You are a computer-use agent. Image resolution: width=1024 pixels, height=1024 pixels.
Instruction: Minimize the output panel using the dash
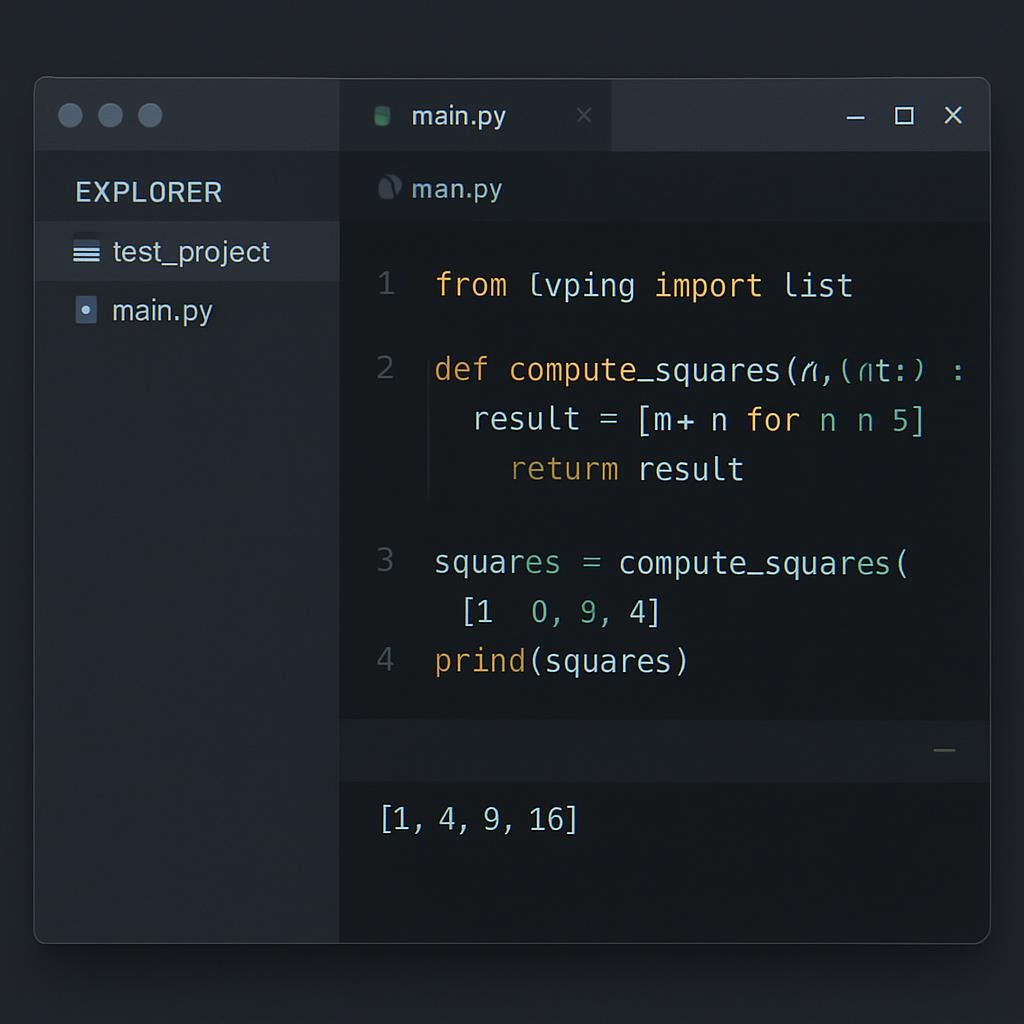pyautogui.click(x=944, y=750)
